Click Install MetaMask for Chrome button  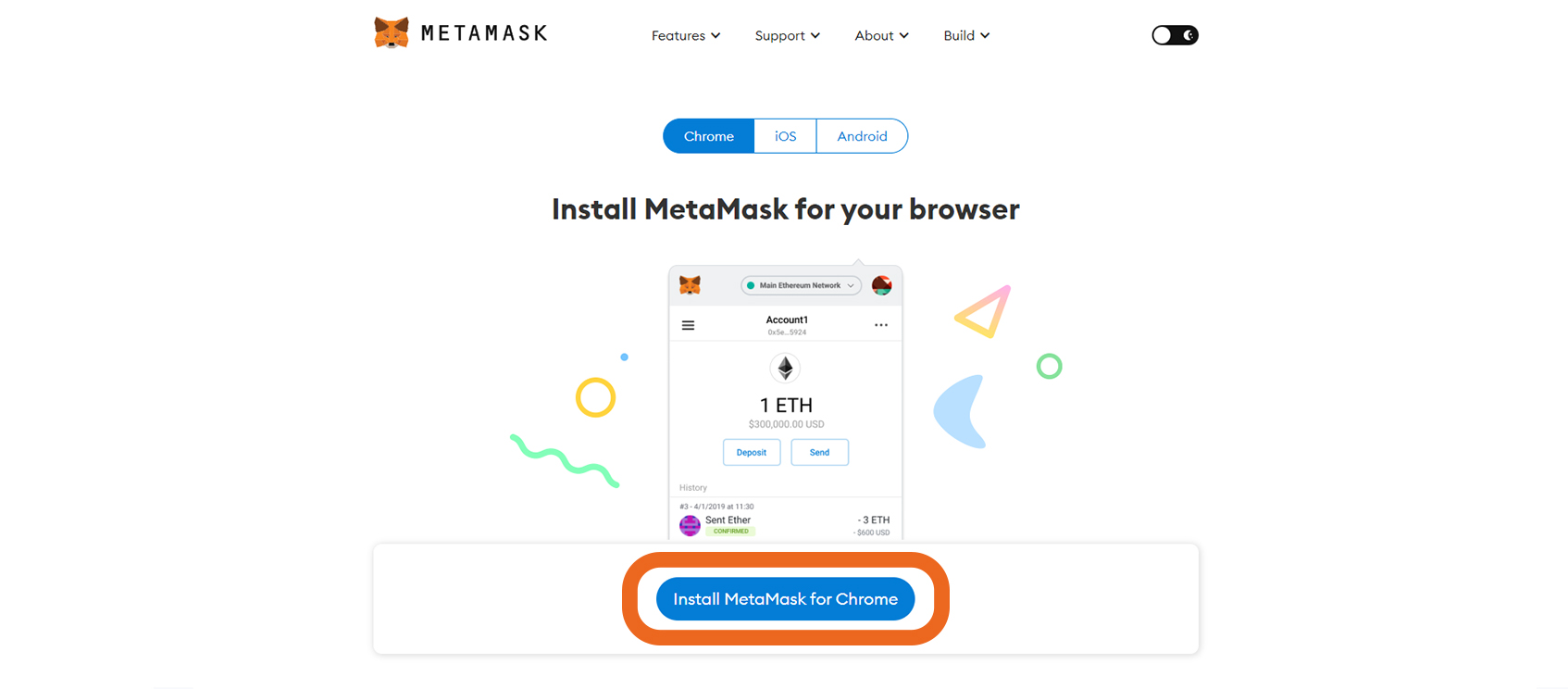pyautogui.click(x=785, y=599)
